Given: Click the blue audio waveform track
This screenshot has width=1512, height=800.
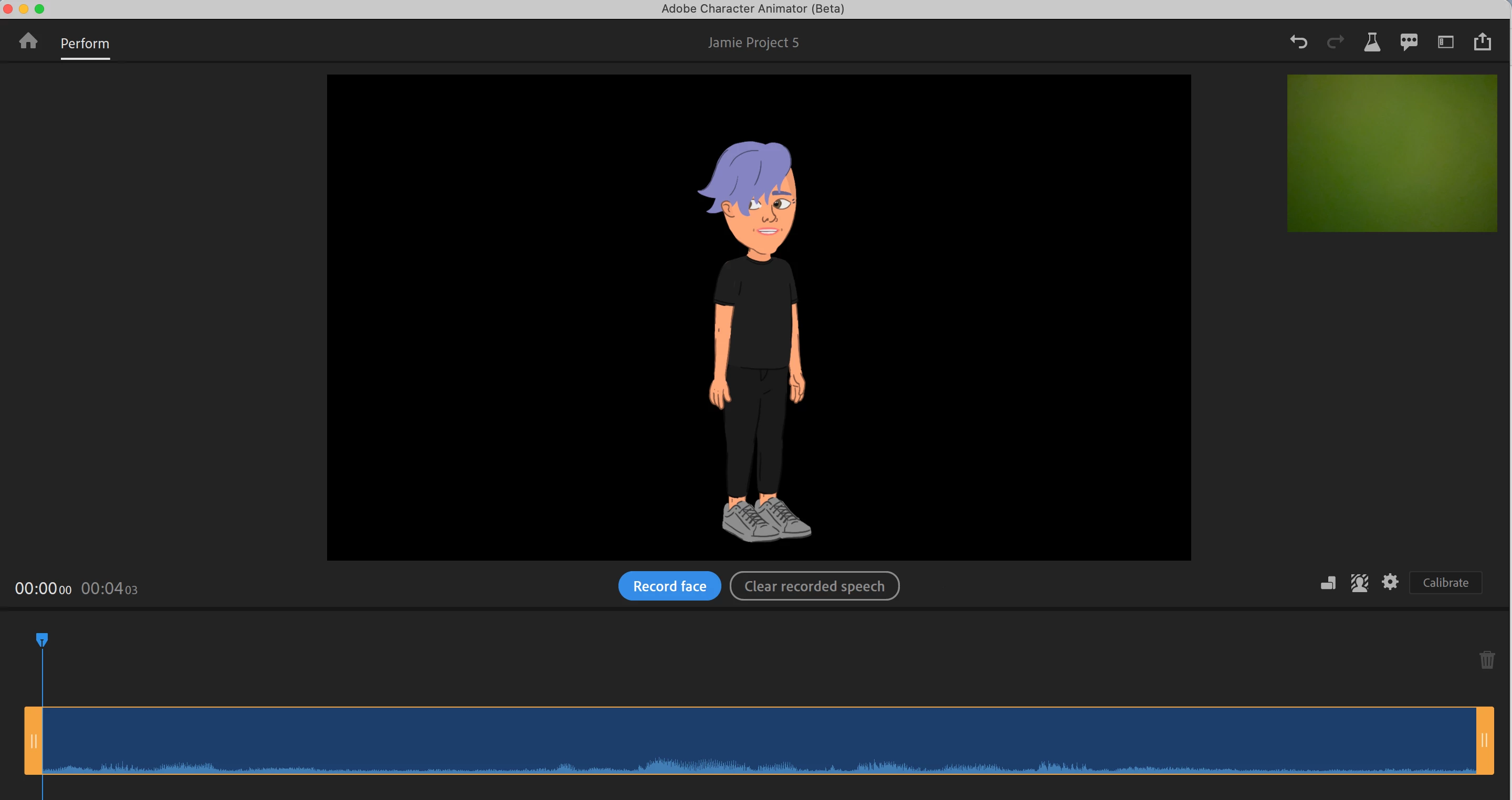Looking at the screenshot, I should [757, 741].
